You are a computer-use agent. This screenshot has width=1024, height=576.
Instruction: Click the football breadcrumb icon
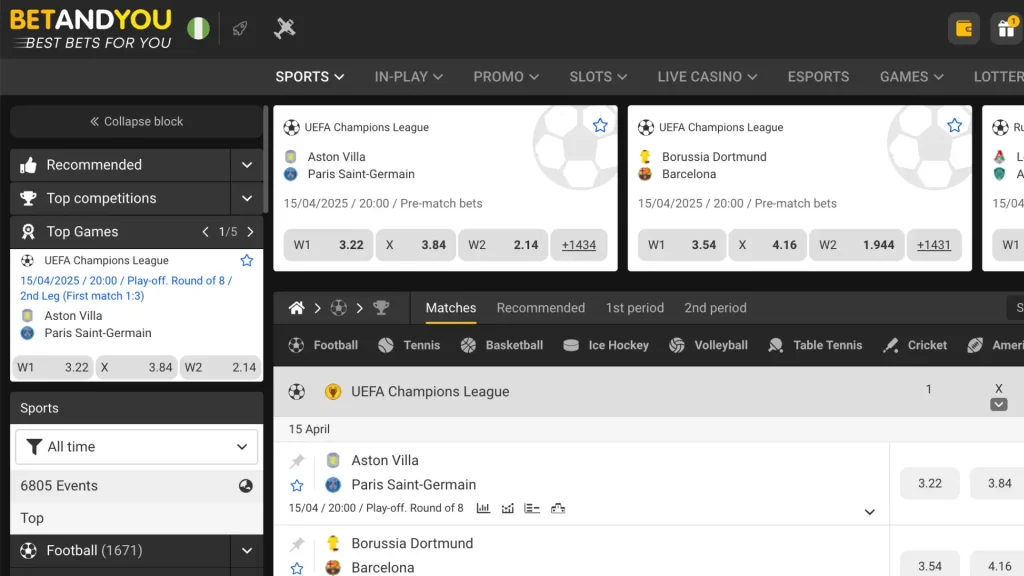pos(338,308)
